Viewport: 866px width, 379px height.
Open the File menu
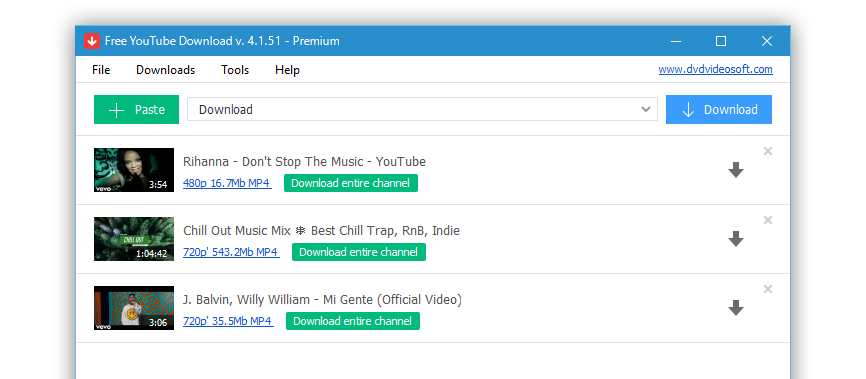[x=101, y=70]
